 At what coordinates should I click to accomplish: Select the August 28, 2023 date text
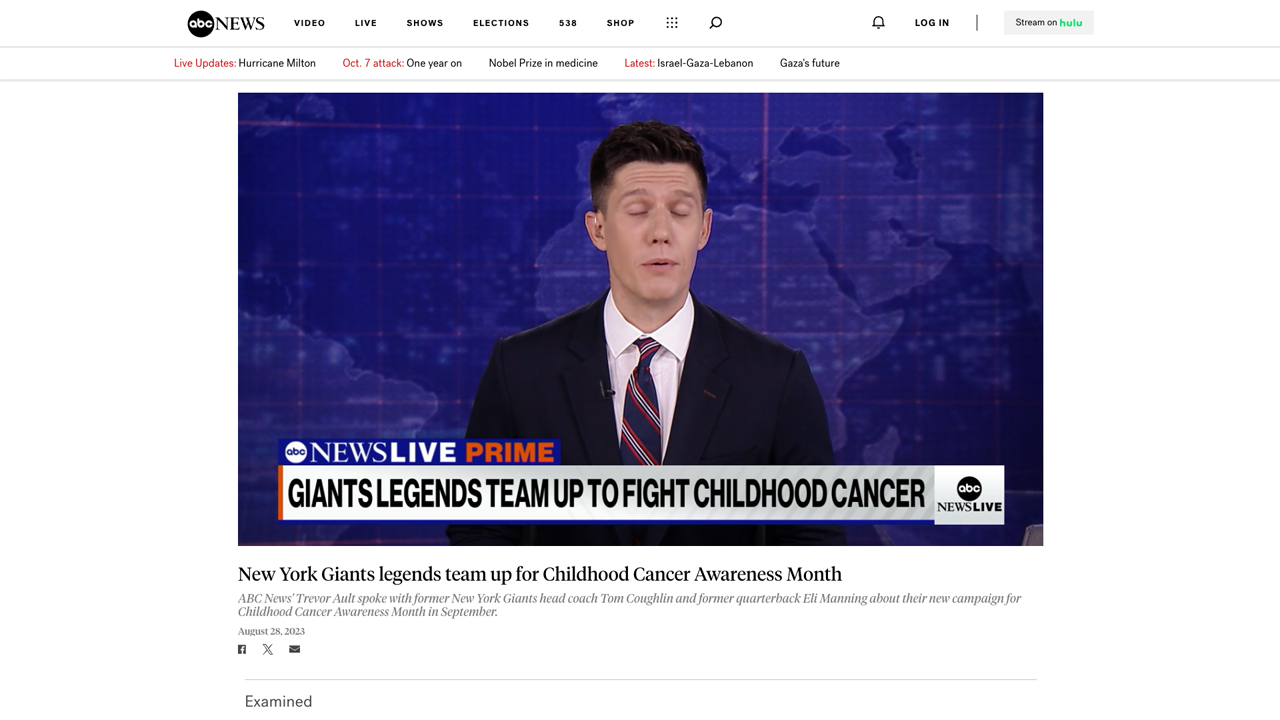(271, 631)
